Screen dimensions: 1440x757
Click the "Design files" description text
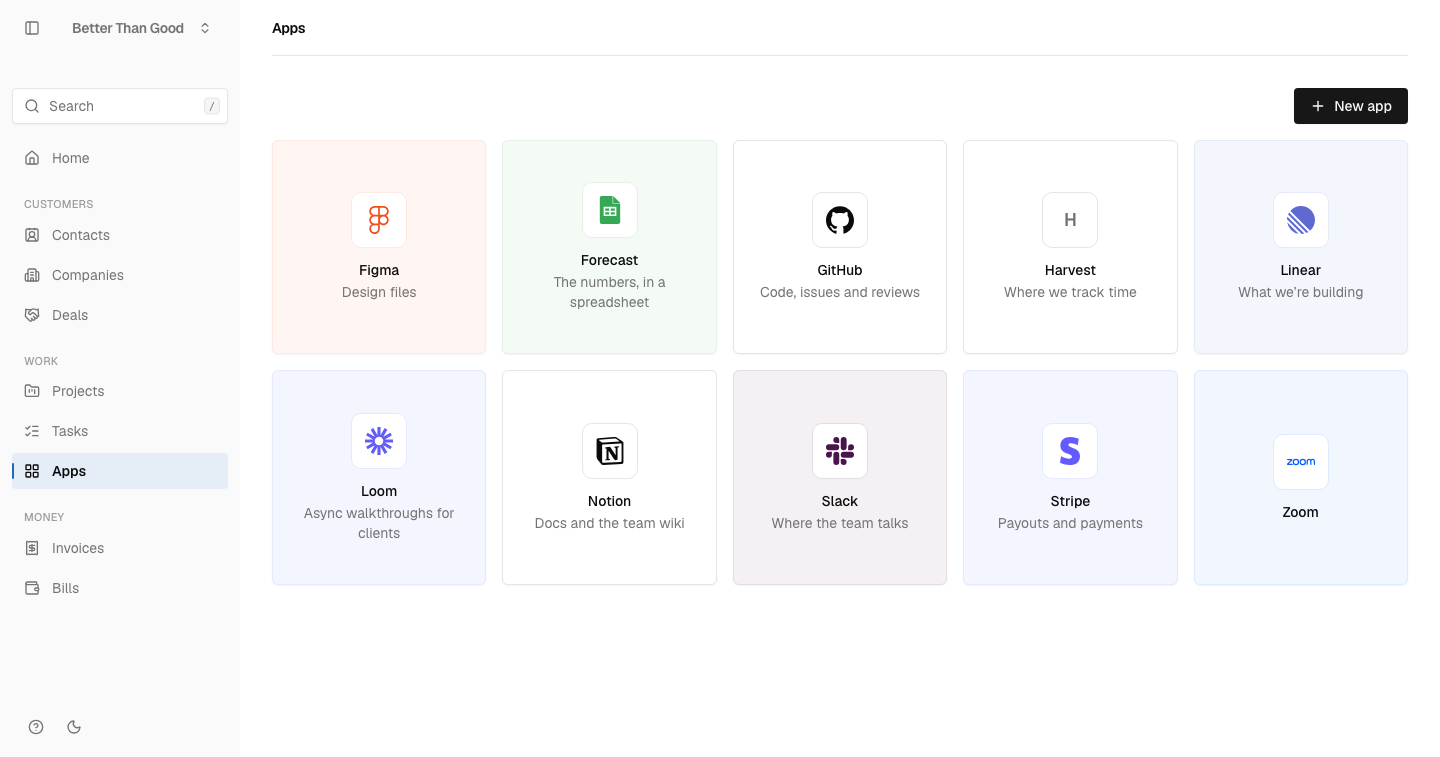click(x=379, y=292)
